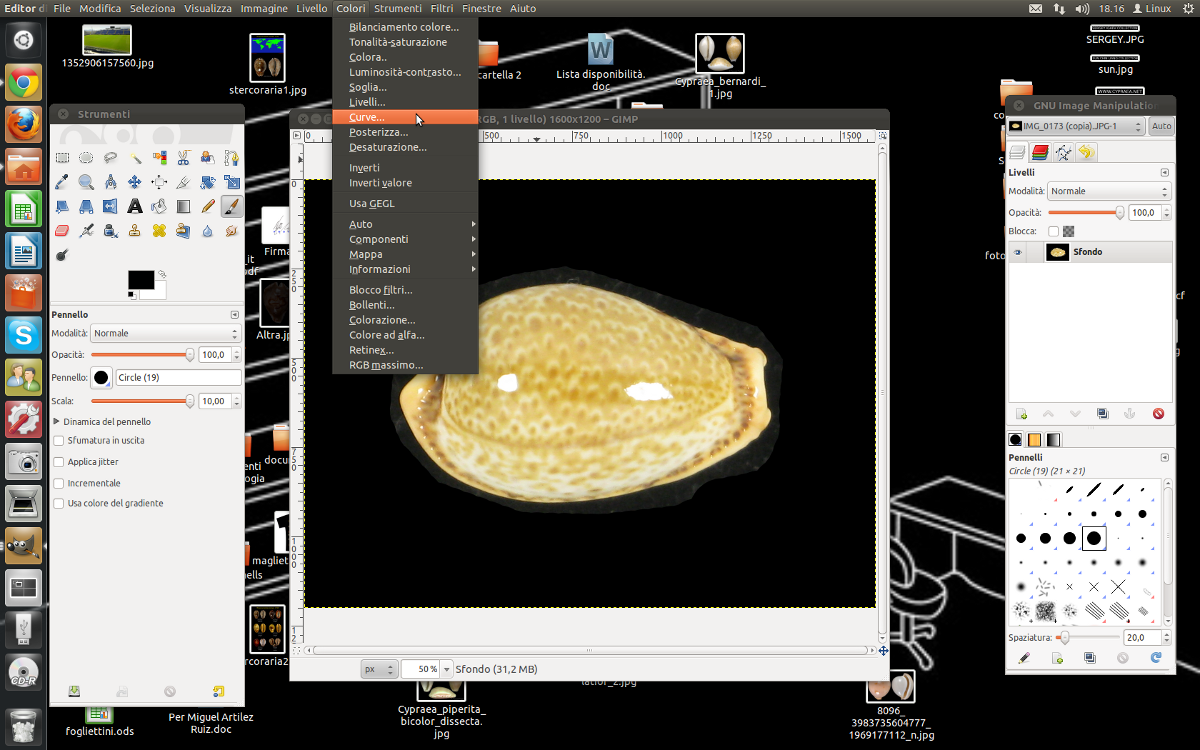Select the Bucket Fill tool

[x=159, y=207]
